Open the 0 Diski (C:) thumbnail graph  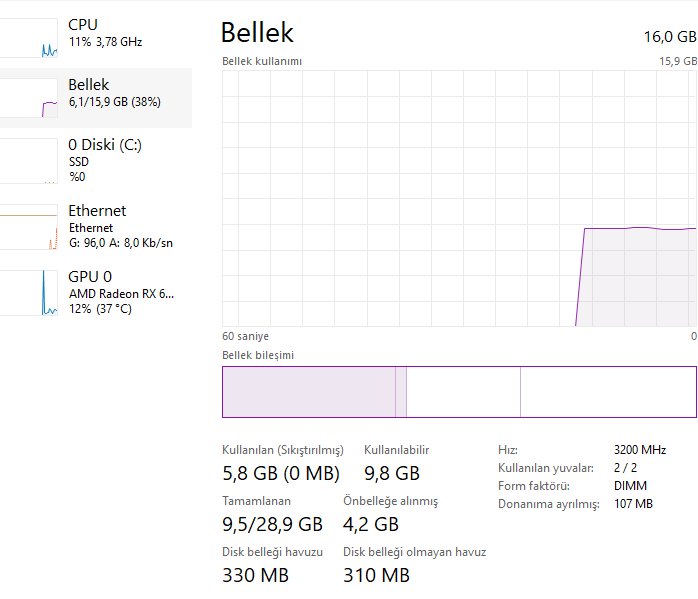(x=28, y=160)
